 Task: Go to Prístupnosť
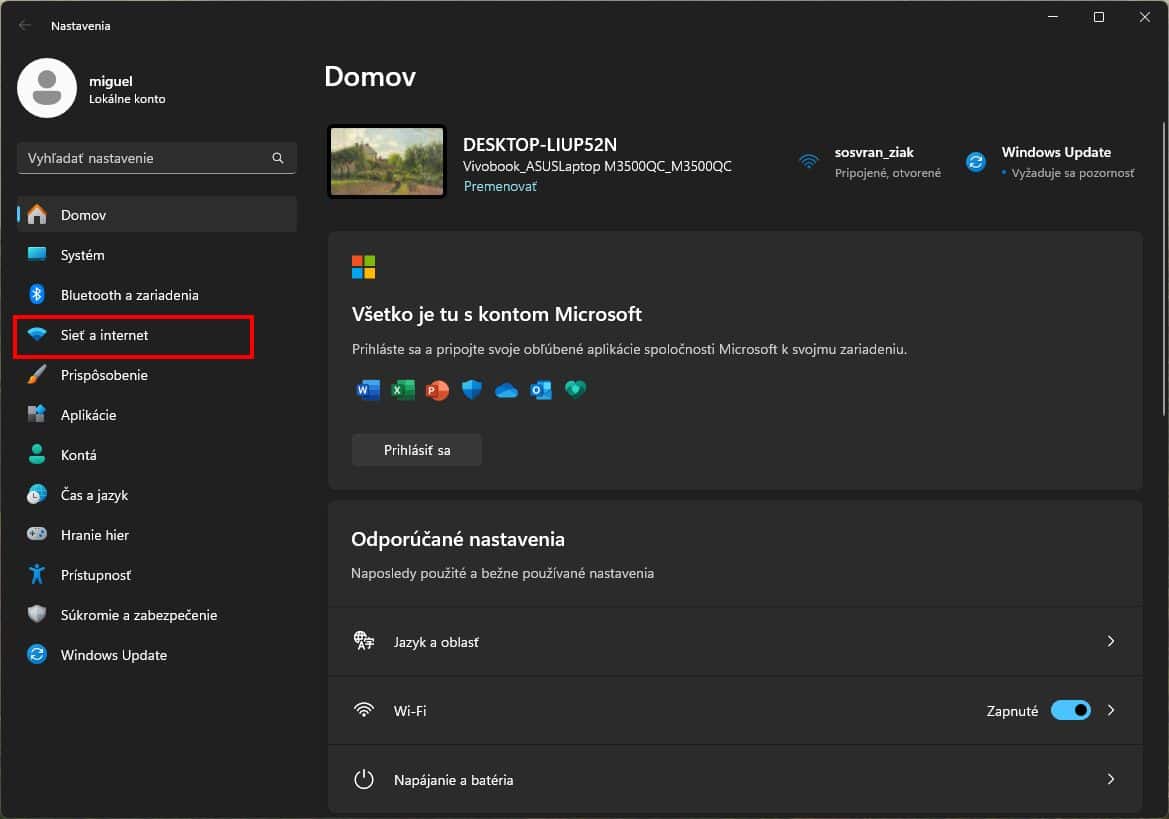pos(157,575)
